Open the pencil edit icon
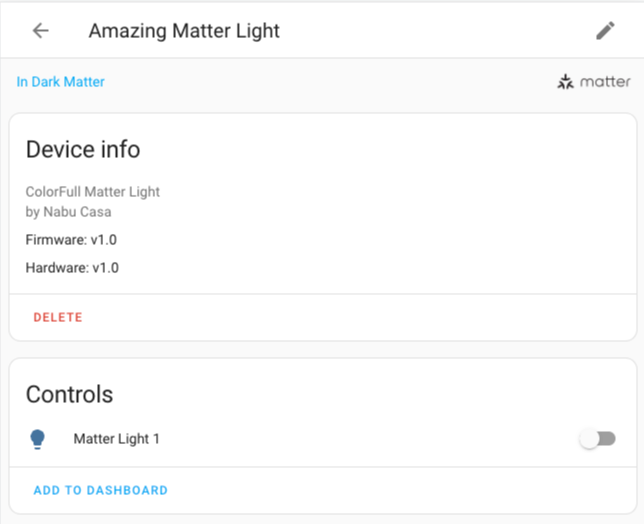 pyautogui.click(x=605, y=31)
